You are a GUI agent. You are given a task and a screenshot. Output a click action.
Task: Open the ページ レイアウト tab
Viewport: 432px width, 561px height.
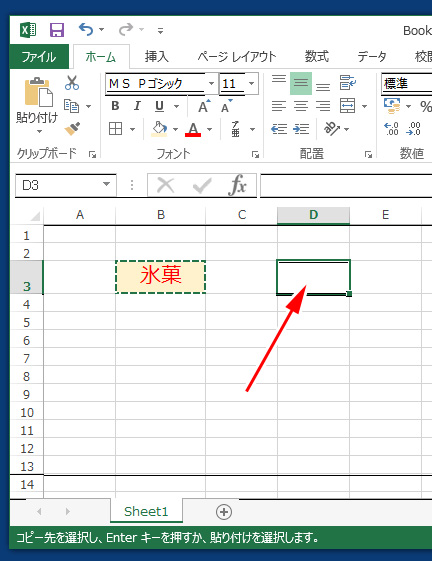(x=237, y=57)
